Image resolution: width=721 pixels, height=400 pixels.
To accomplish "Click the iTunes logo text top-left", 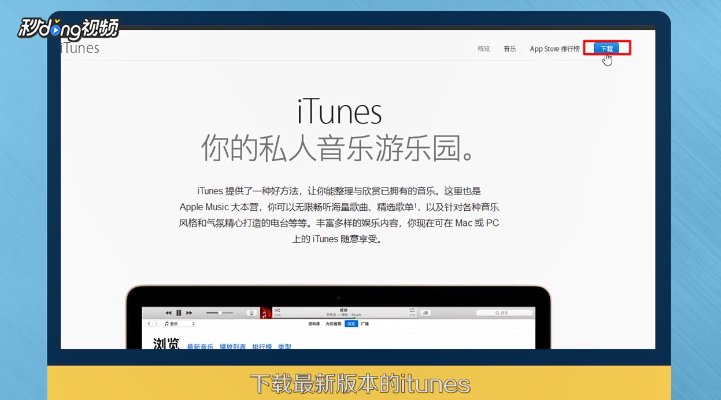I will pyautogui.click(x=80, y=48).
